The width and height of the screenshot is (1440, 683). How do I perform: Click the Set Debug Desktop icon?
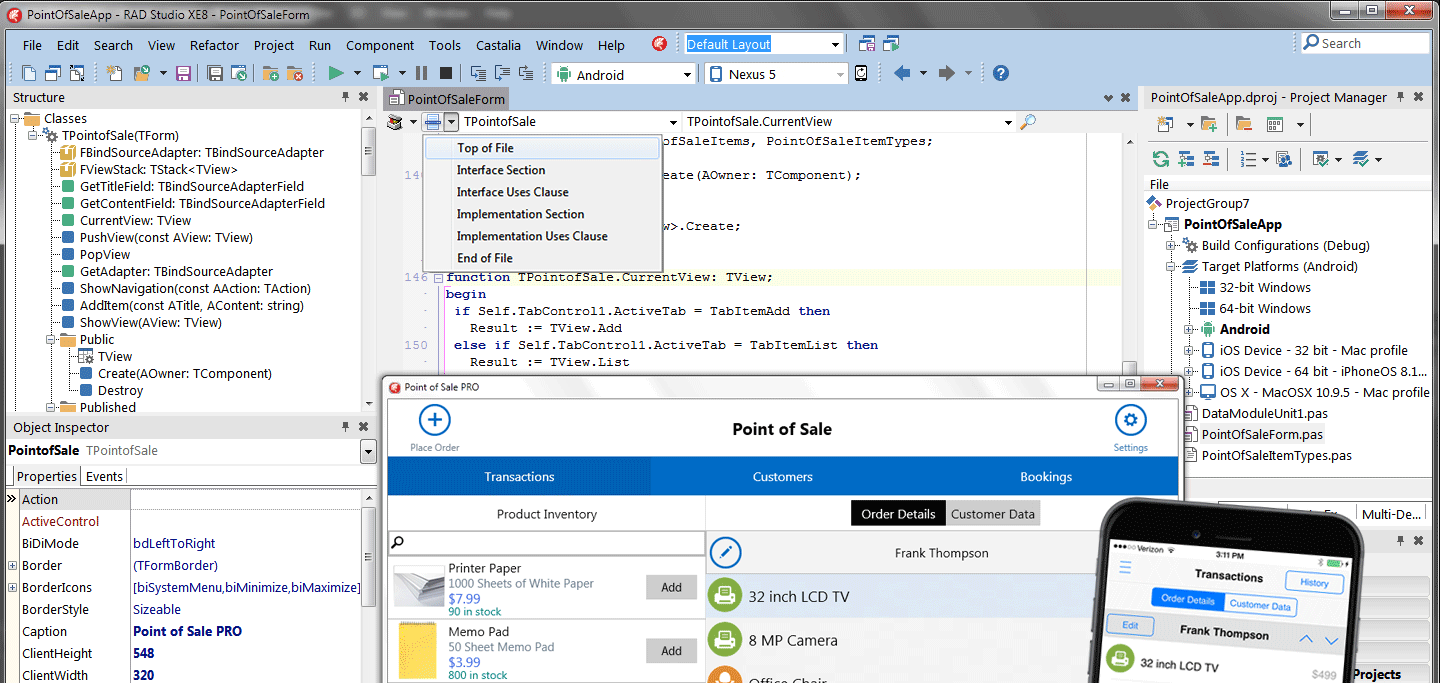point(891,44)
